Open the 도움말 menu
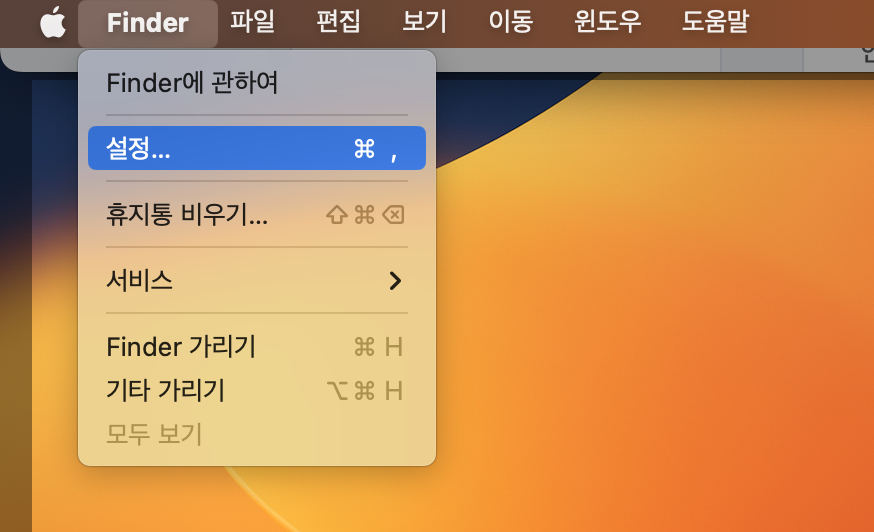Viewport: 874px width, 532px height. pos(715,22)
